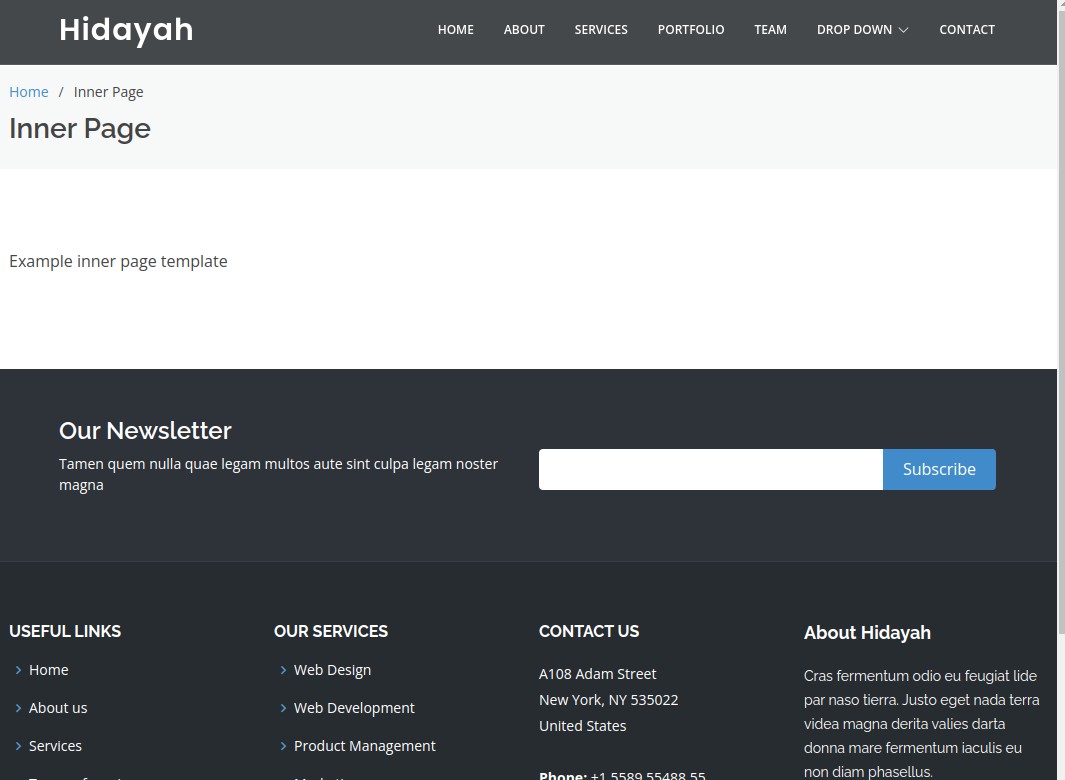
Task: Select the Web Development footer link
Action: pyautogui.click(x=354, y=708)
